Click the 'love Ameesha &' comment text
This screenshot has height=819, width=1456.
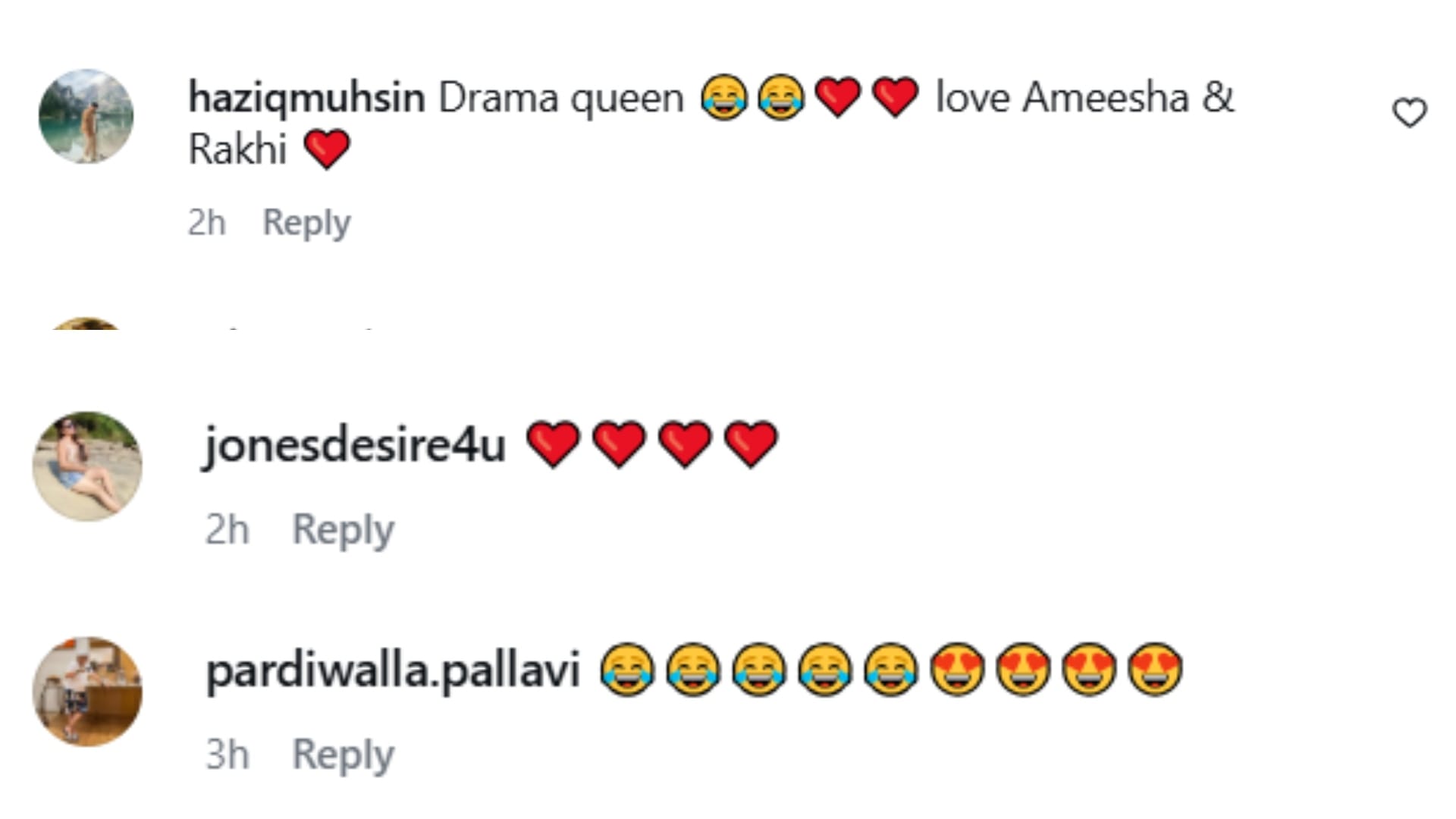point(1084,98)
